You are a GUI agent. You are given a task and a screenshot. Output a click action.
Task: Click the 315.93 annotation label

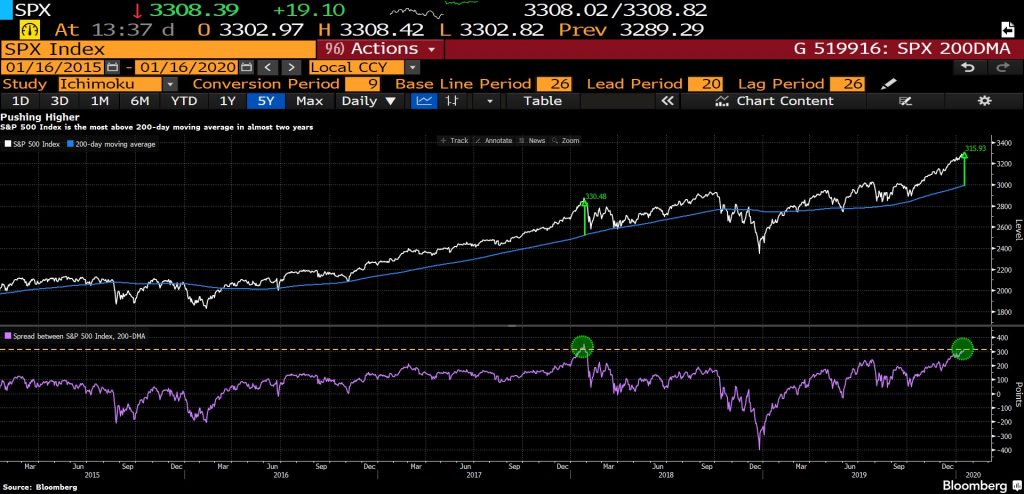click(976, 148)
